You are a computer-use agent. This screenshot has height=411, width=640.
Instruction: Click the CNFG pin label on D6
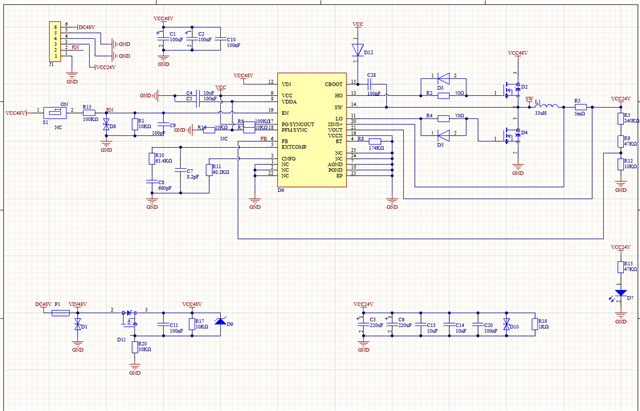pos(289,158)
